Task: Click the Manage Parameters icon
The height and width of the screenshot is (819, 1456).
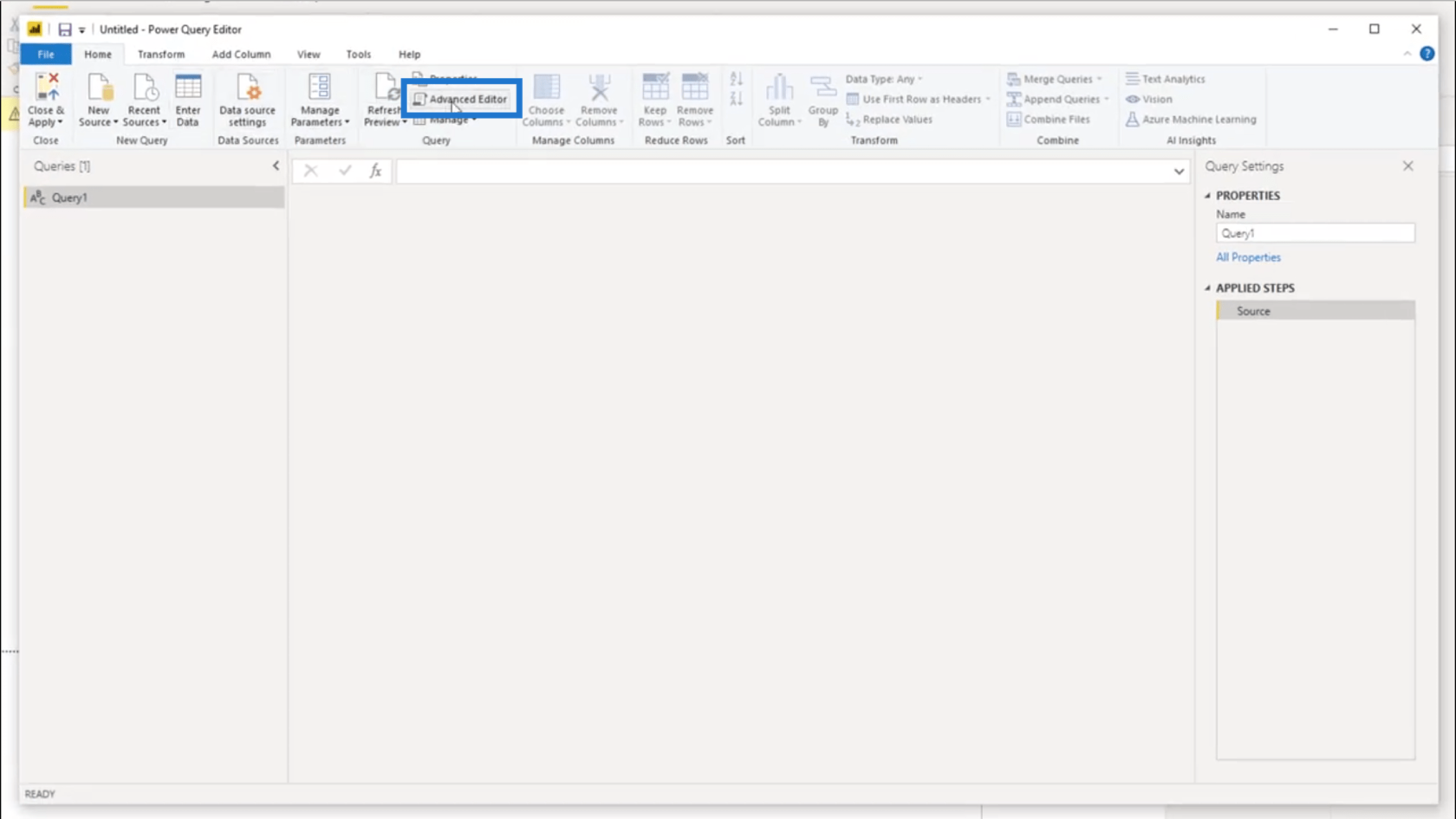Action: (319, 89)
